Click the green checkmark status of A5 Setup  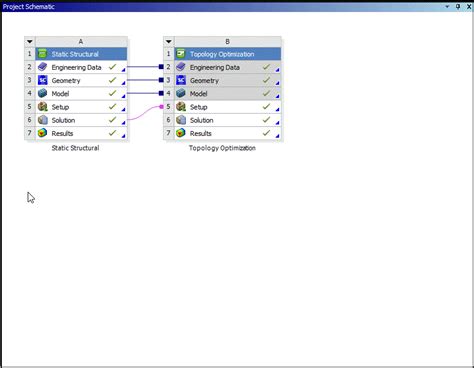(112, 106)
